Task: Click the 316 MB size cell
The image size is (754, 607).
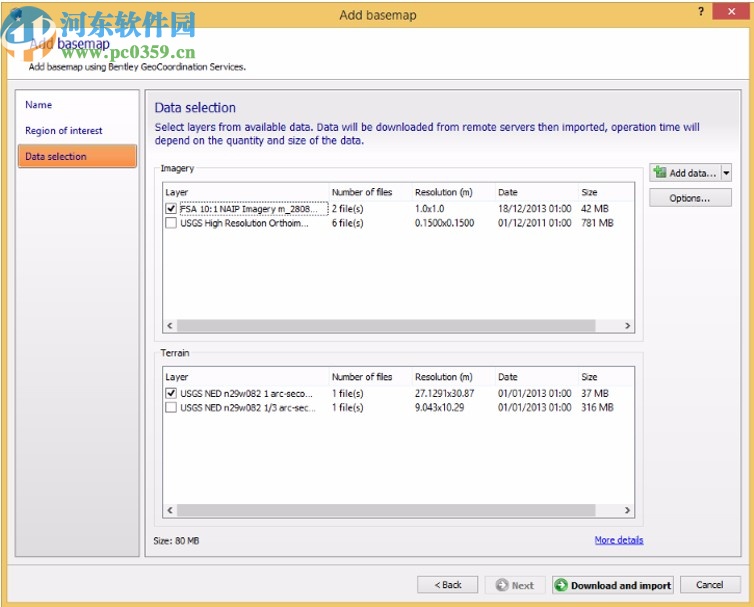Action: click(x=597, y=407)
